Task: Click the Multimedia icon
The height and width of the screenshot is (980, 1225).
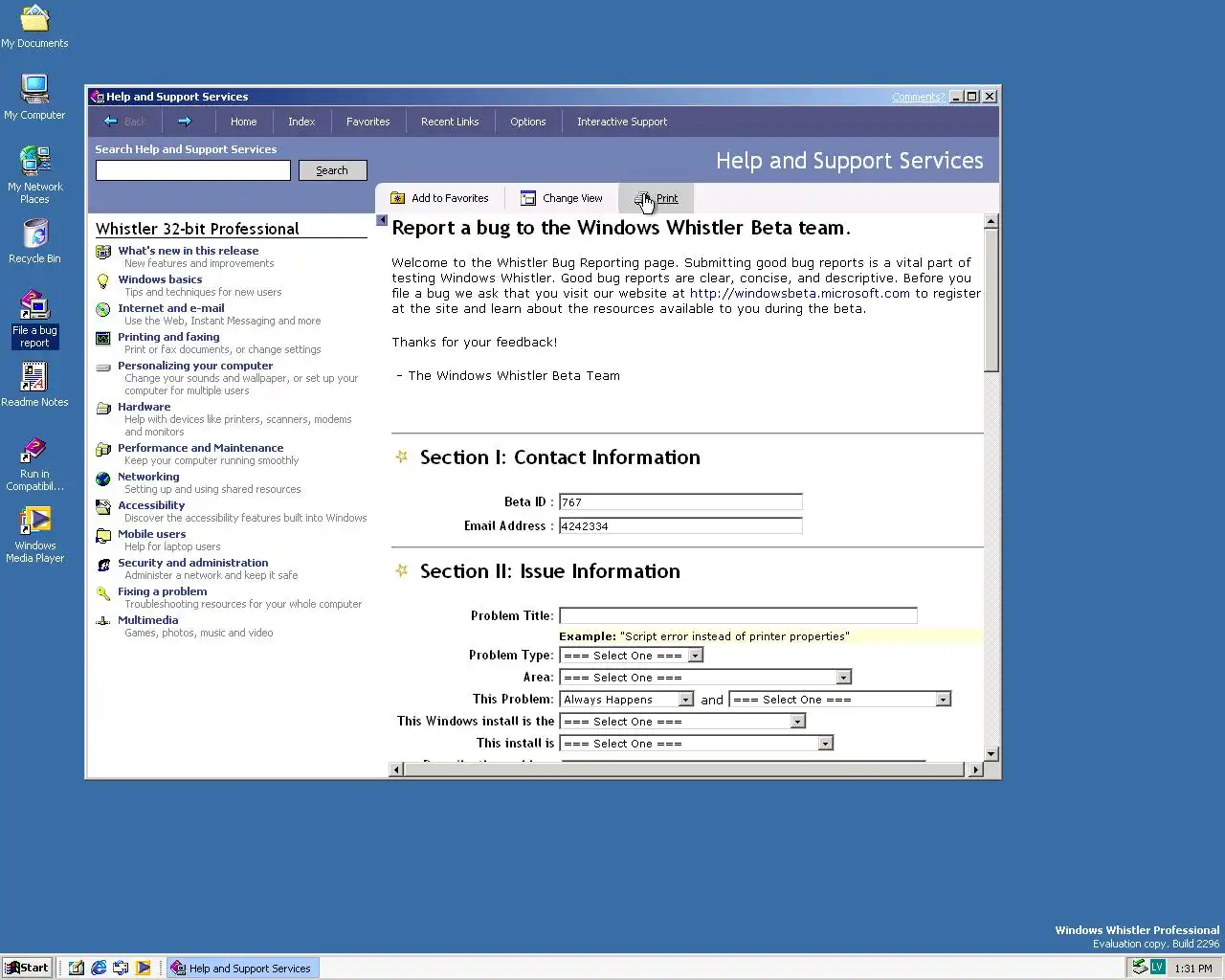Action: pos(103,621)
